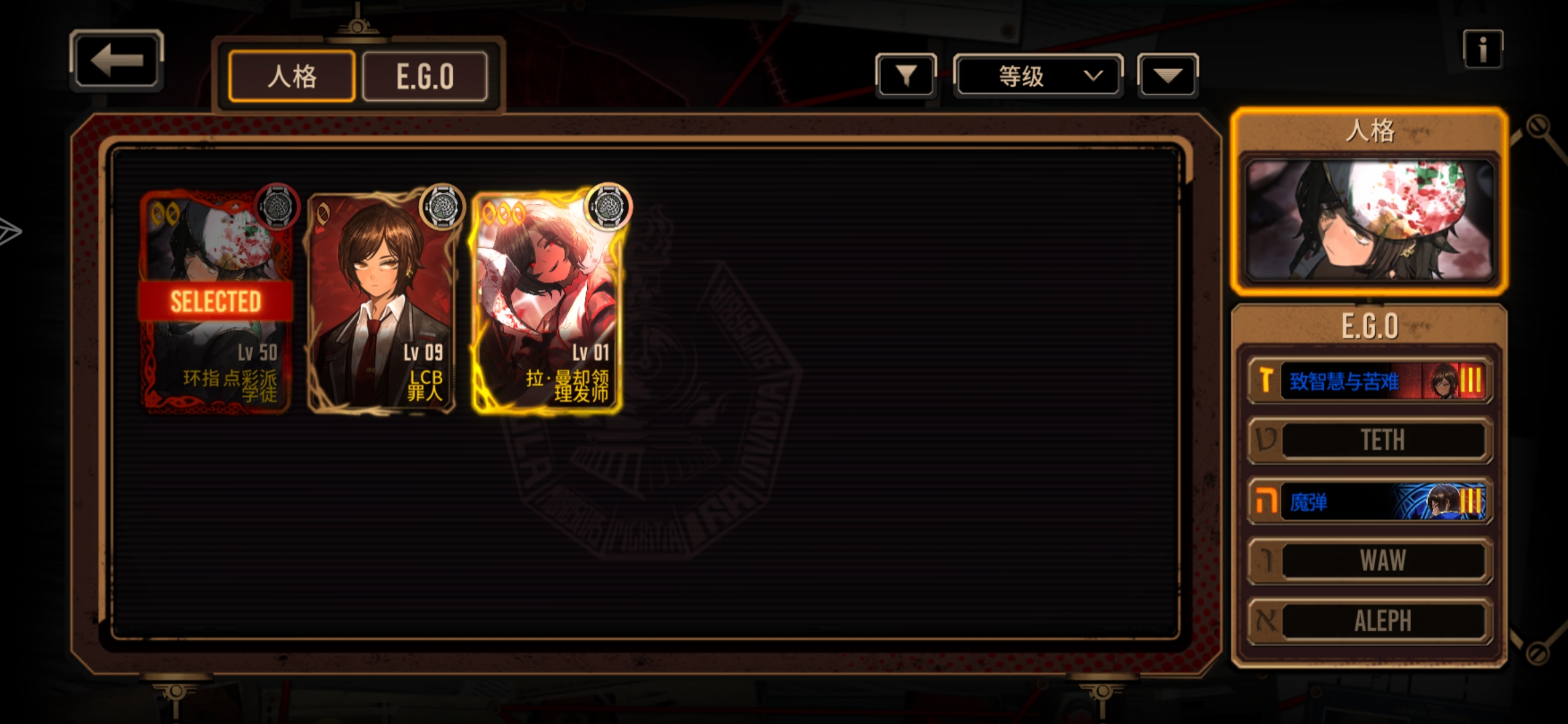The image size is (1568, 724).
Task: Switch to the E.G.O tab
Action: [425, 76]
